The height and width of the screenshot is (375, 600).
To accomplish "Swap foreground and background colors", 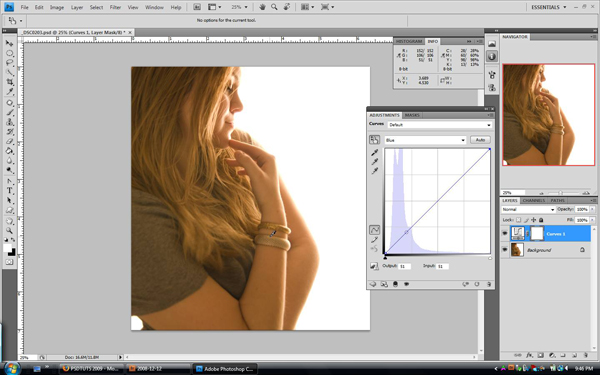I will (13, 240).
